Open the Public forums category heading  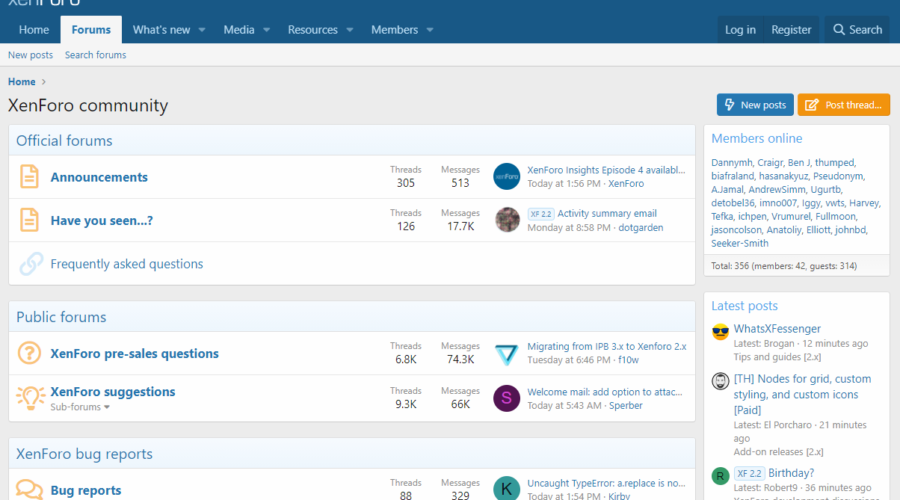point(61,317)
